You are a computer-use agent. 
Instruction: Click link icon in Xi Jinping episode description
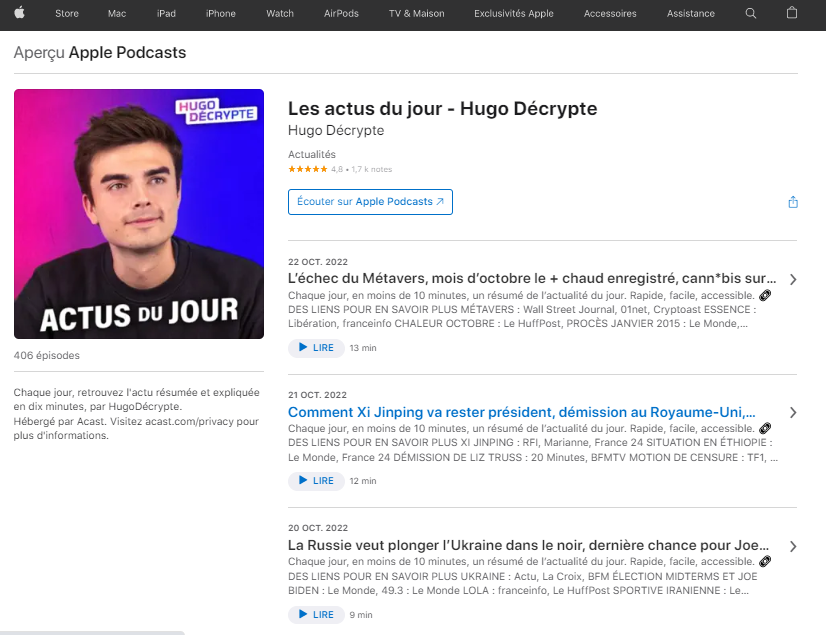[x=765, y=428]
